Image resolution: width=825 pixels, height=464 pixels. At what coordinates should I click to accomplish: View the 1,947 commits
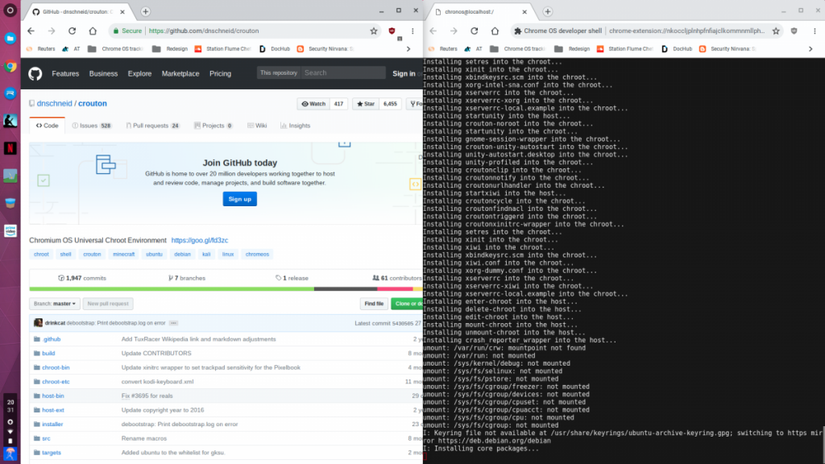click(82, 278)
